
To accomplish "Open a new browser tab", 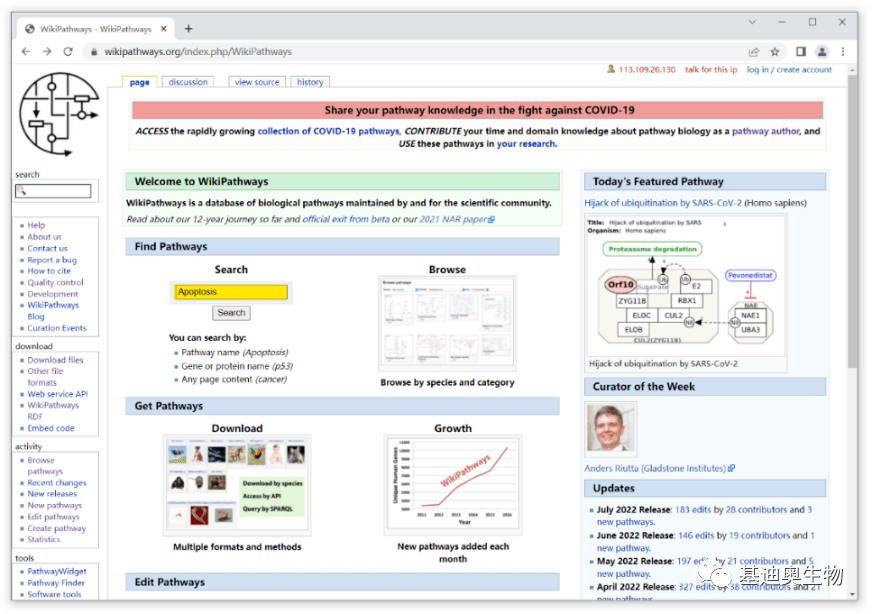I will point(189,29).
